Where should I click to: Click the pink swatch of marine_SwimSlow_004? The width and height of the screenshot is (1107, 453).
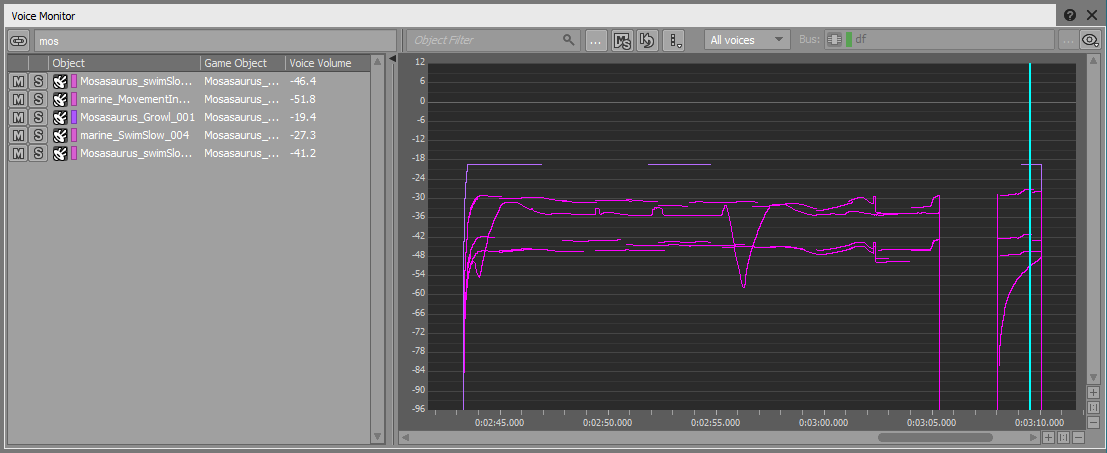coord(74,135)
